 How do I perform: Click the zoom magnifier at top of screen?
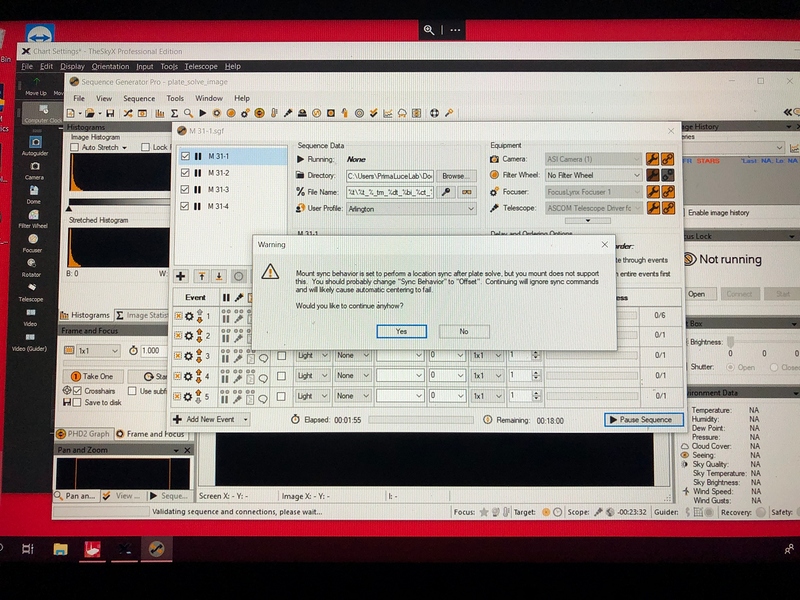coord(429,30)
